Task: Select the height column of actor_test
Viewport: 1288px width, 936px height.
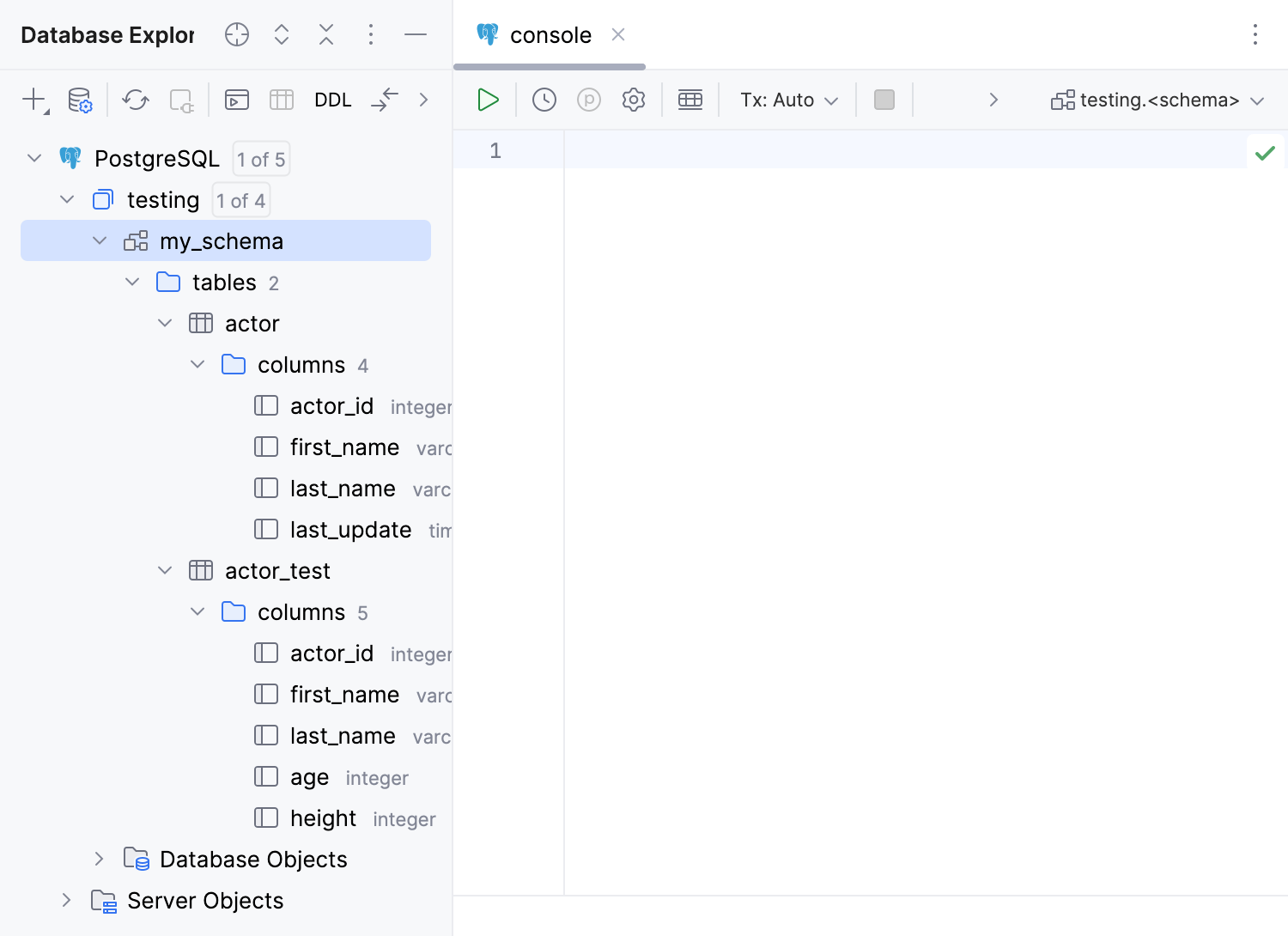Action: (x=322, y=818)
